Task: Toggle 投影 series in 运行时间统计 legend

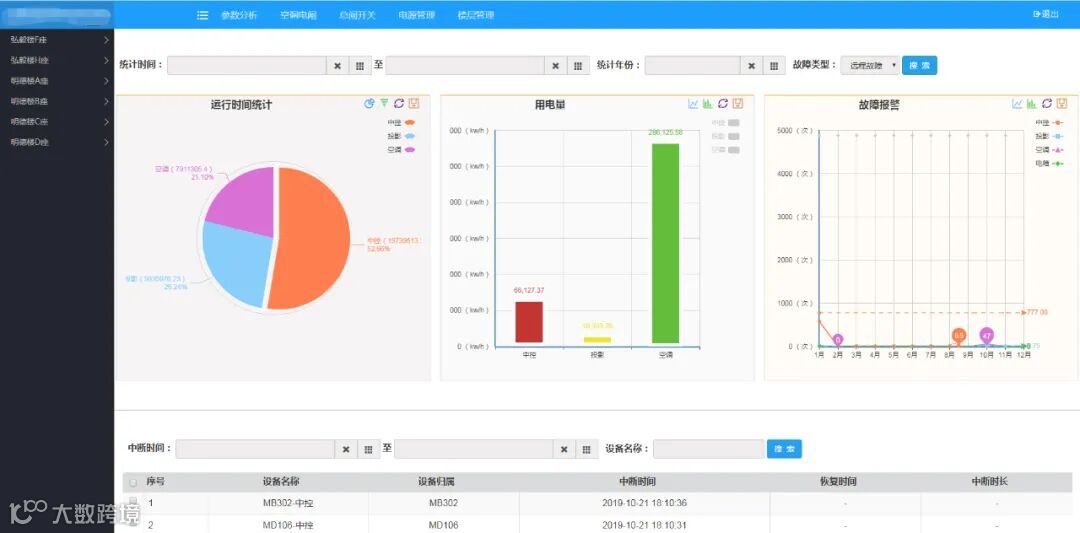Action: 402,136
